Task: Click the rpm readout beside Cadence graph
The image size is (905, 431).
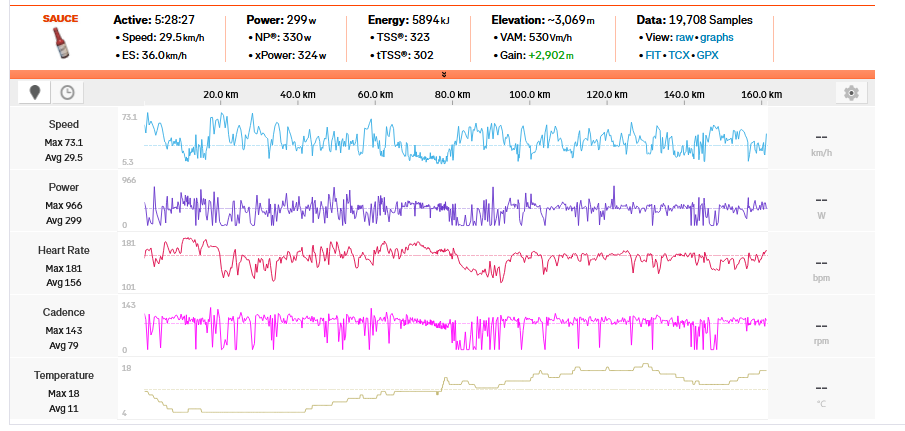Action: [x=821, y=333]
